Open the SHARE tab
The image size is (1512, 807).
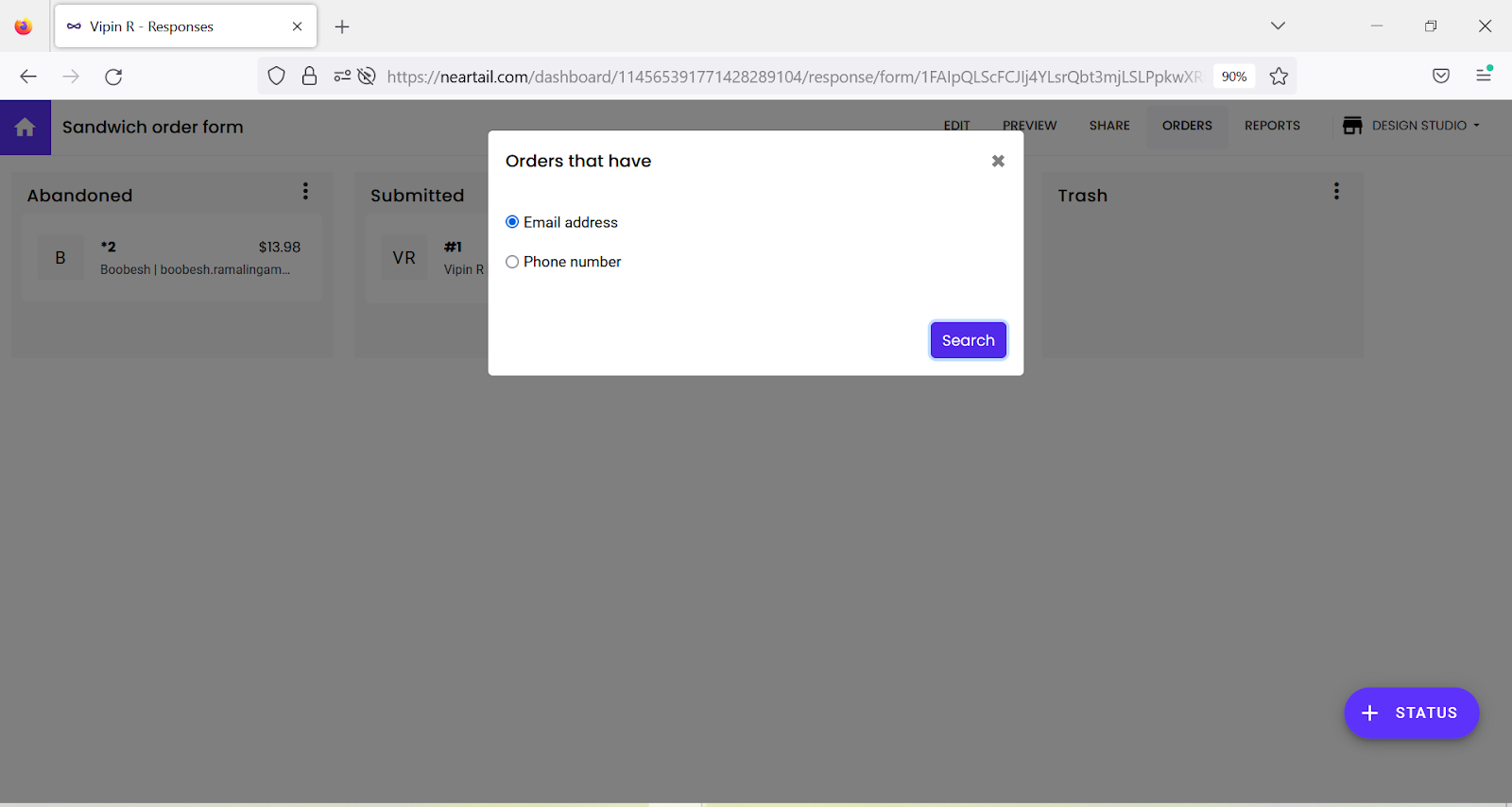[x=1109, y=126]
